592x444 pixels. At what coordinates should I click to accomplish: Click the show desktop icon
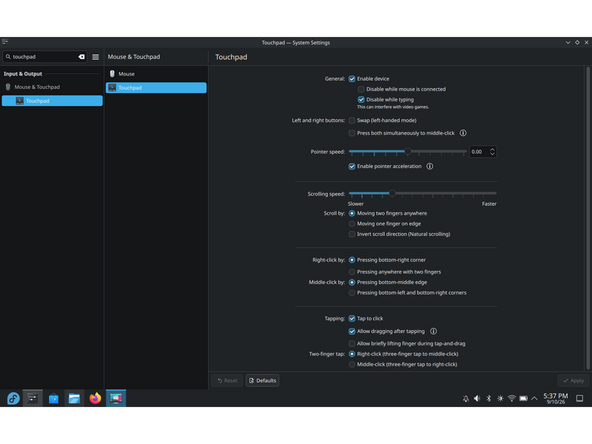[580, 399]
